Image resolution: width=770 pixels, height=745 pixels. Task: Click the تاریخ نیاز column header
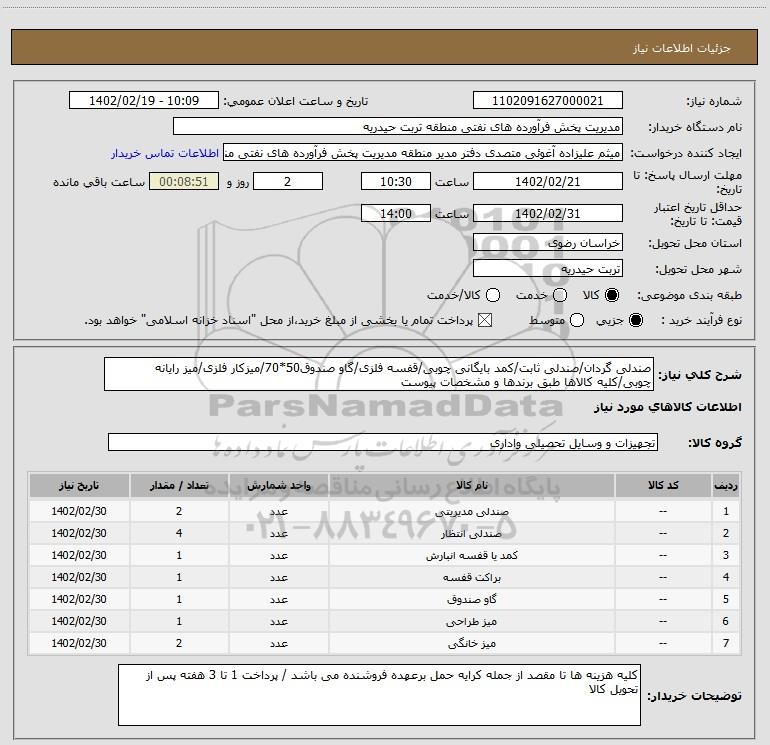pyautogui.click(x=79, y=485)
